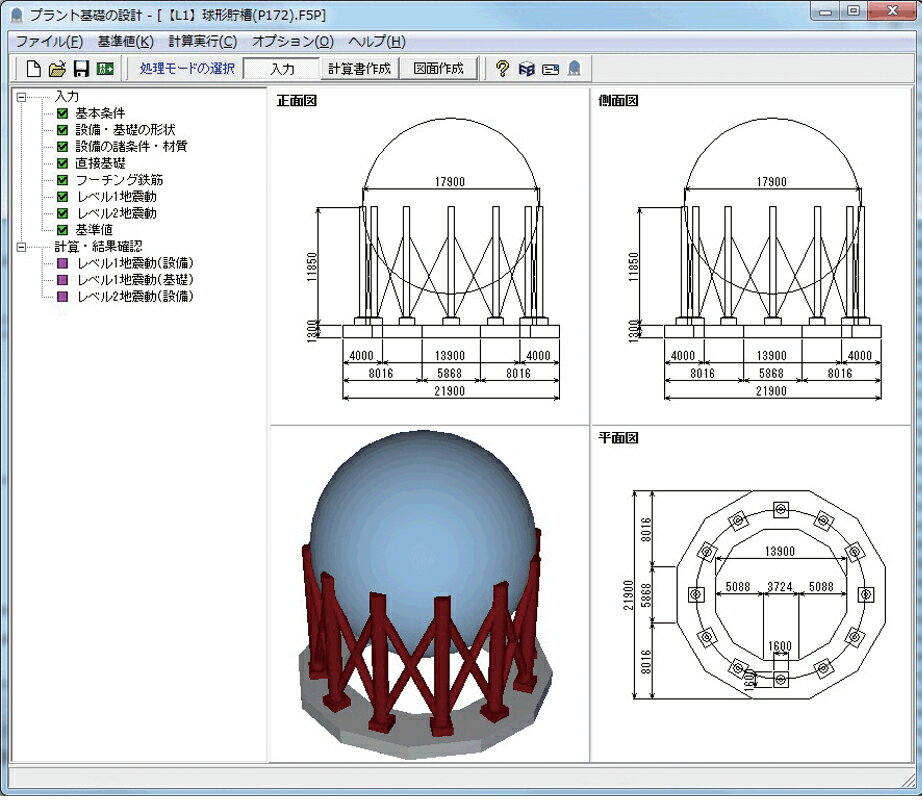Click the 正面図 front view drawing
922x800 pixels.
click(435, 260)
